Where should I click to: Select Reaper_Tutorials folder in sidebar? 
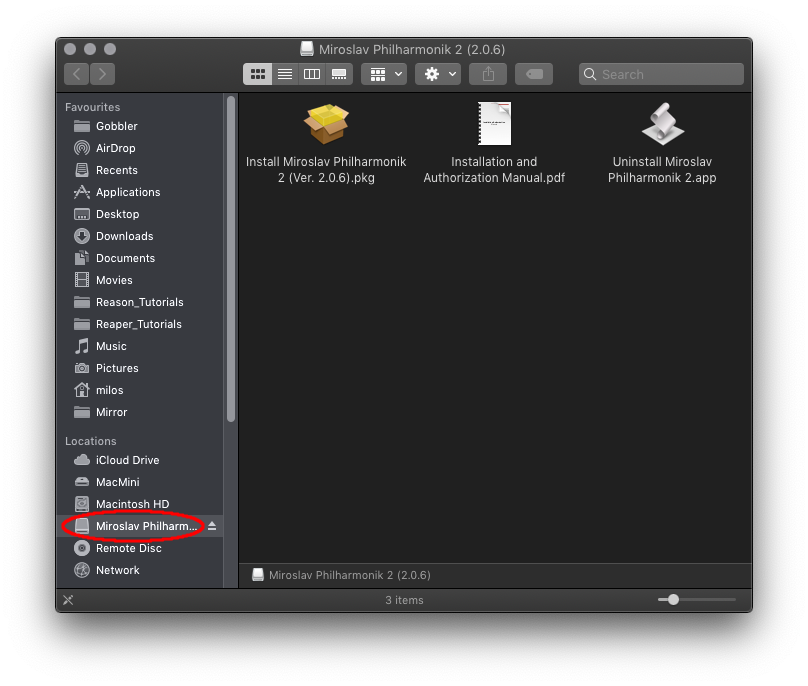[x=139, y=325]
